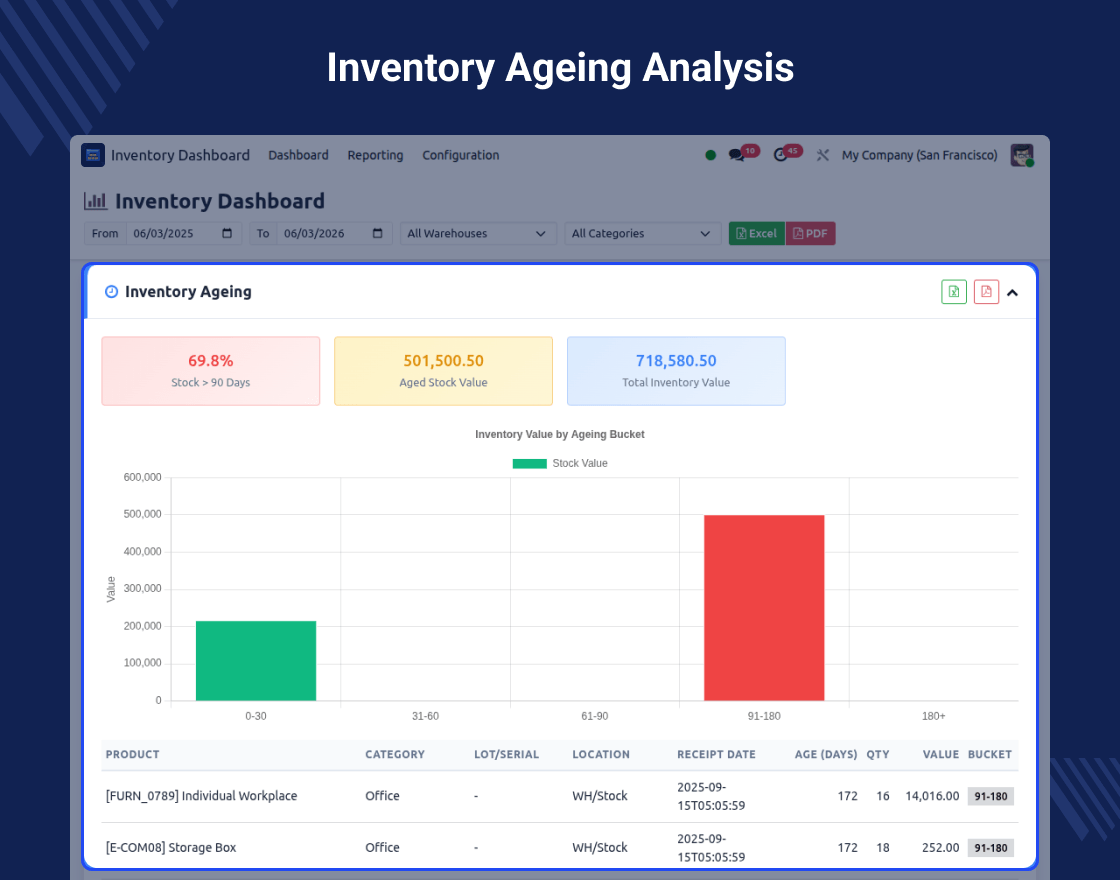Click the LOT/SERIAL column header

click(x=506, y=754)
